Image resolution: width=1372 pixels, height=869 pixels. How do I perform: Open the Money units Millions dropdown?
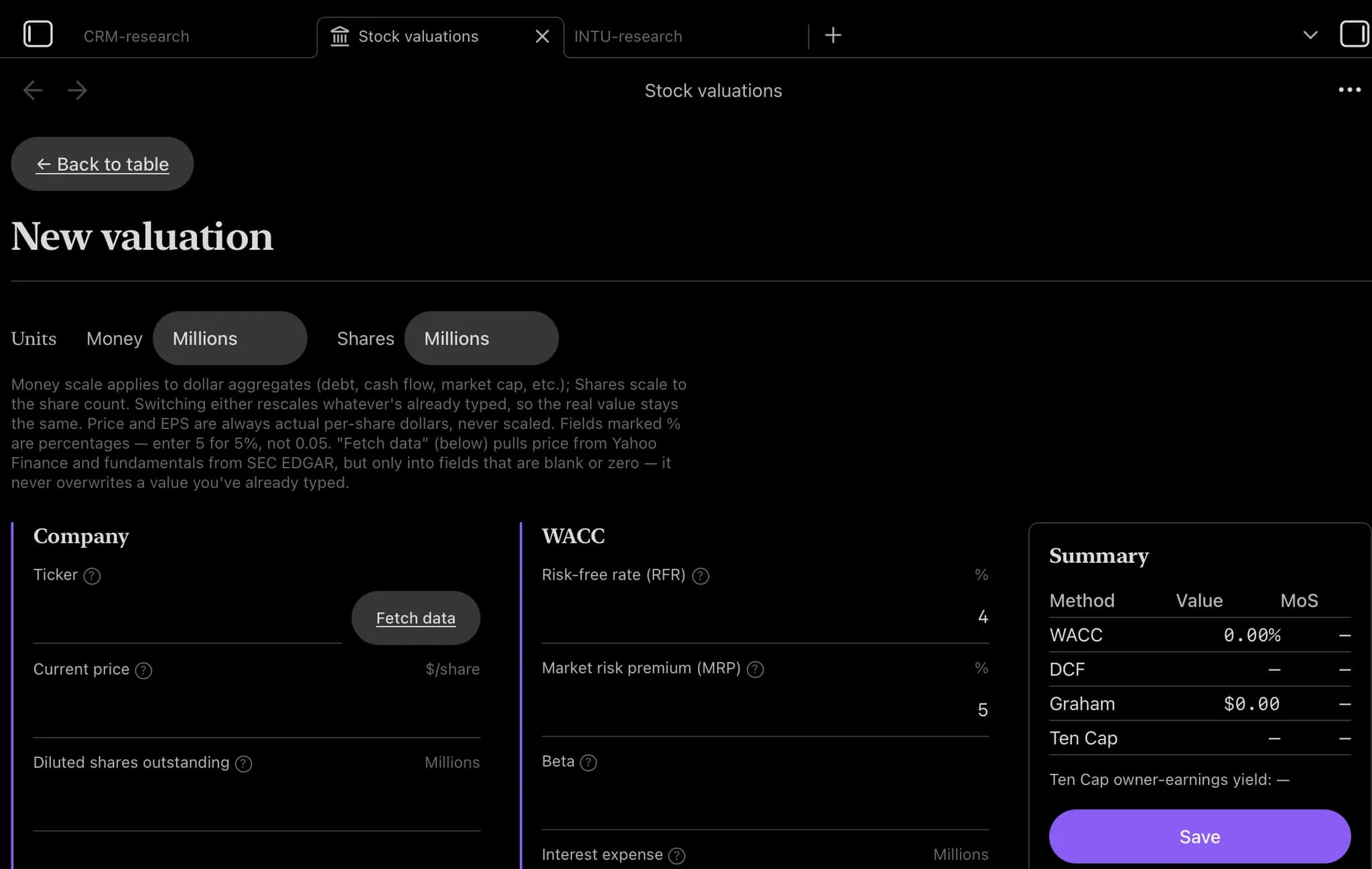point(230,338)
